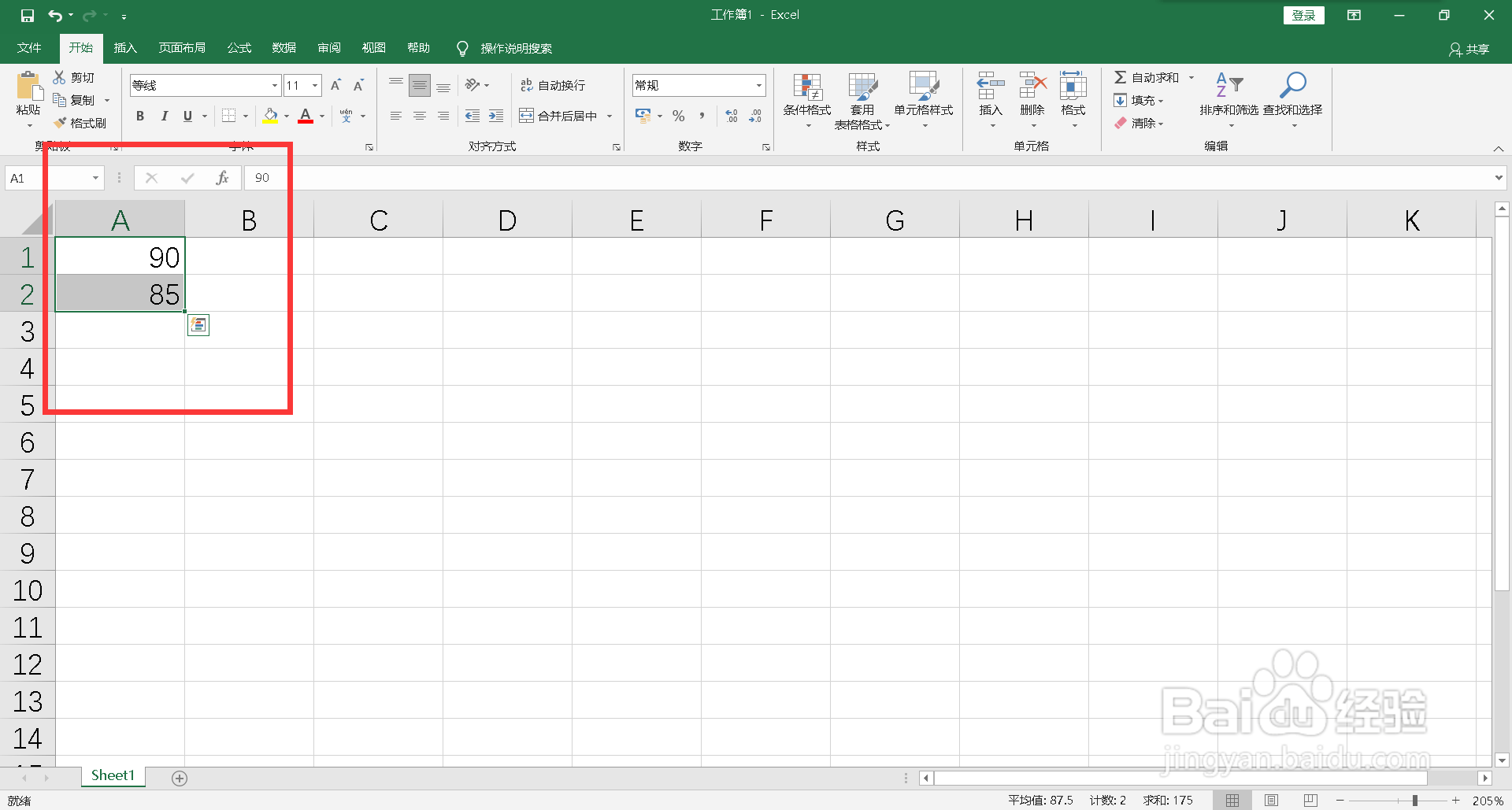Decrease font size with smaller A
Screen dimensions: 1512x810
(359, 85)
